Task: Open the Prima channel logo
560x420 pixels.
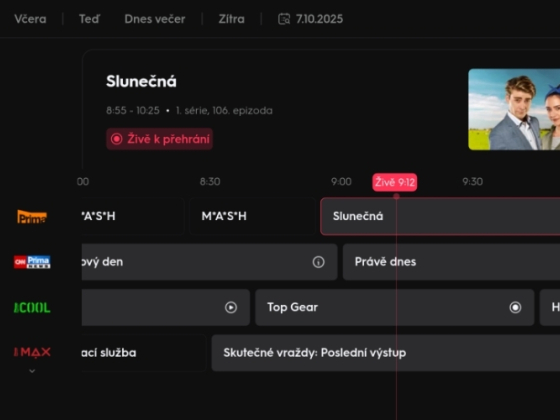Action: click(32, 216)
